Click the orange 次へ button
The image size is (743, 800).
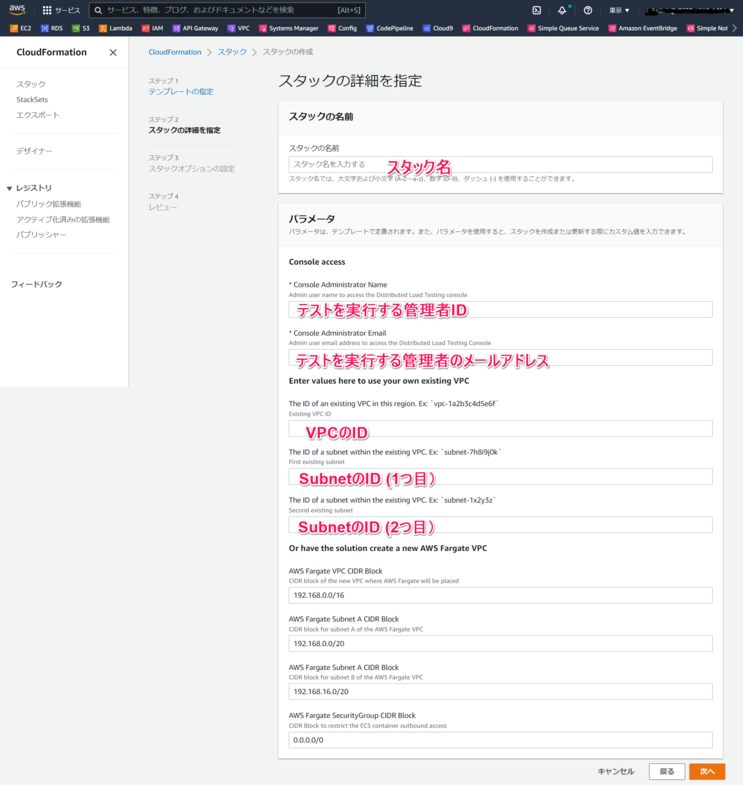point(707,771)
